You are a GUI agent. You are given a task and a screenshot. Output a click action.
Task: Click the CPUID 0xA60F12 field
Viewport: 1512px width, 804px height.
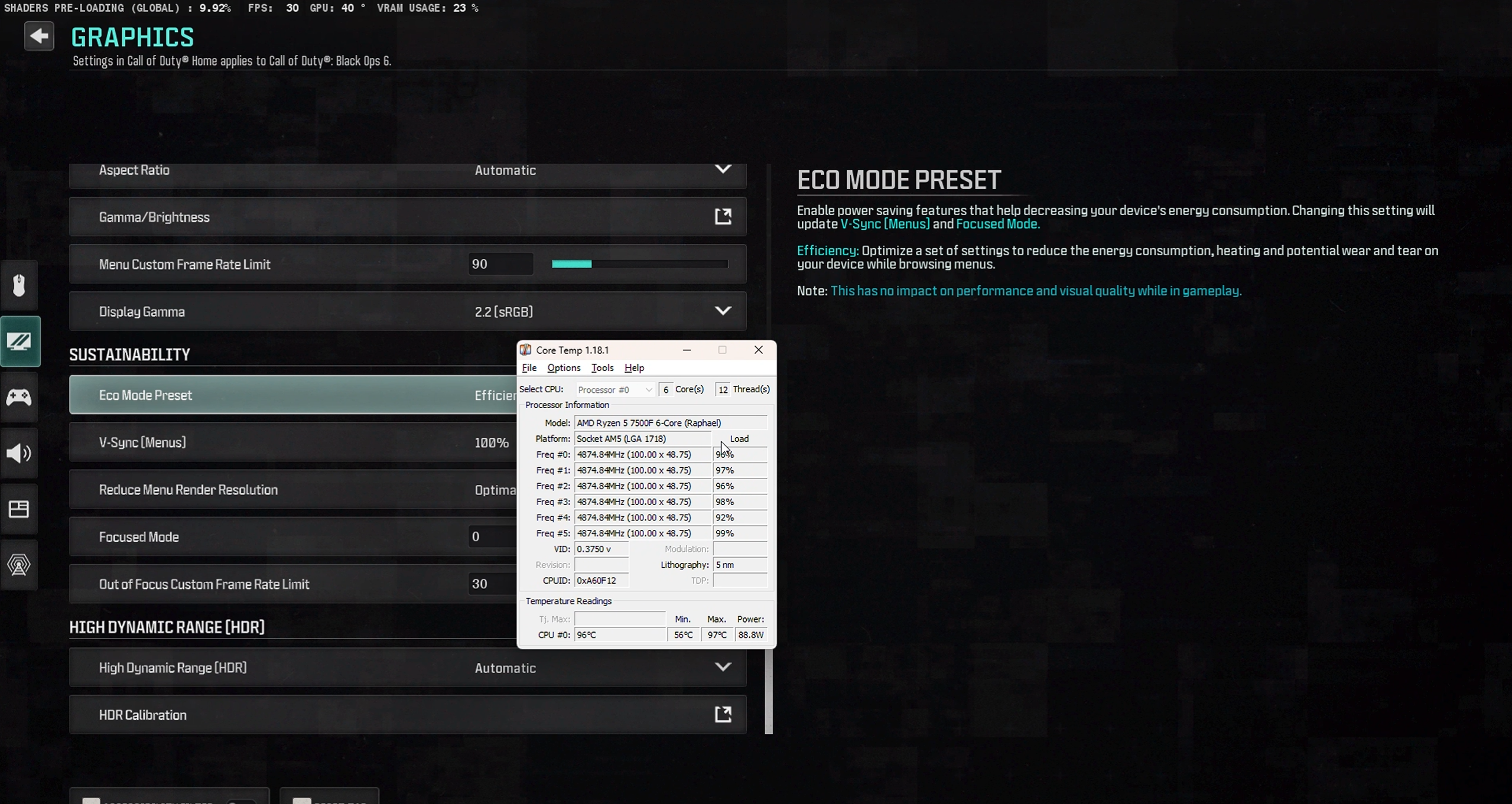[601, 581]
